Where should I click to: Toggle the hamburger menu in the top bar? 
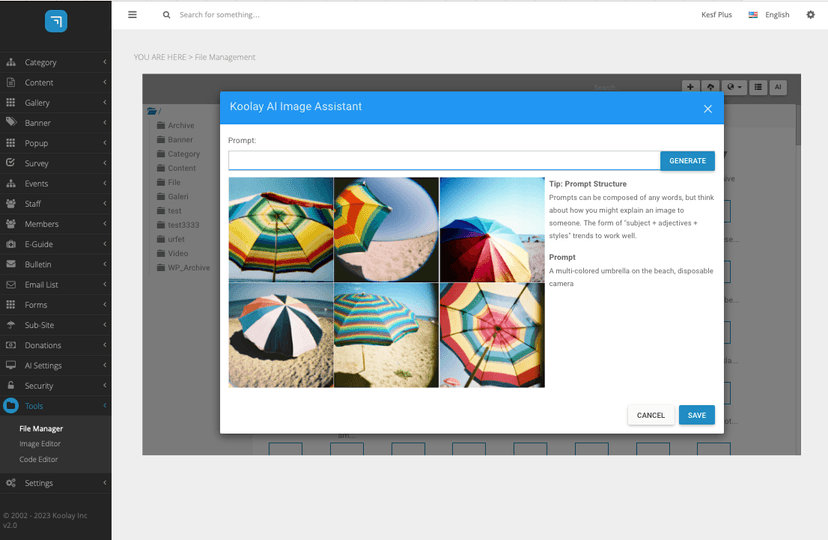133,15
